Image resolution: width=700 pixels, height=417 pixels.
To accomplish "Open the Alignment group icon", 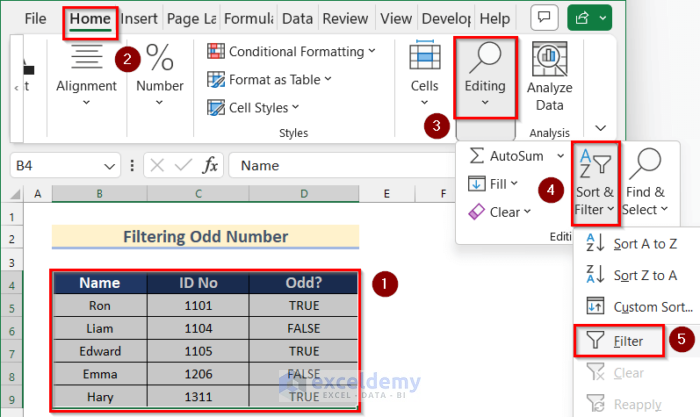I will point(87,57).
